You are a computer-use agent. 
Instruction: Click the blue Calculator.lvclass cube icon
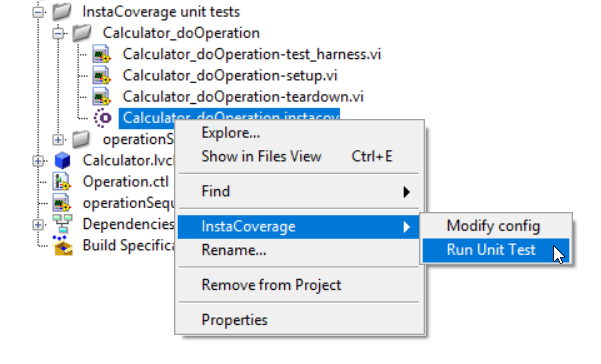[x=62, y=160]
